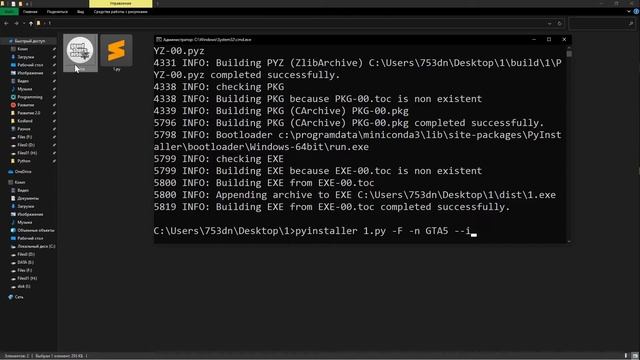Switch to large icons view in status bar
Screen dimensions: 640x360
635,356
